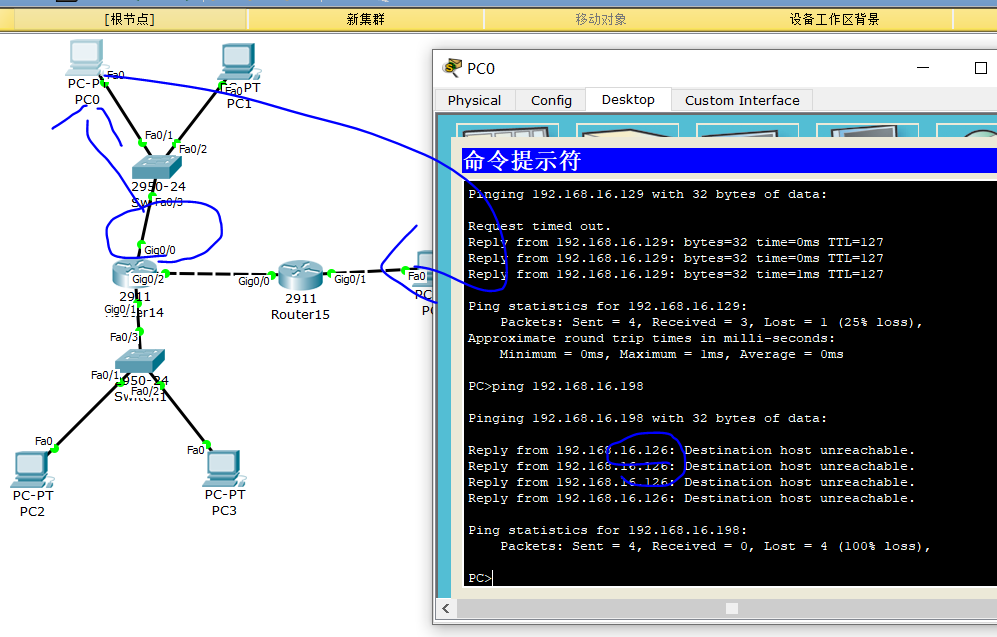997x637 pixels.
Task: Open 设备工作区背景 workspace background setting
Action: [x=834, y=20]
